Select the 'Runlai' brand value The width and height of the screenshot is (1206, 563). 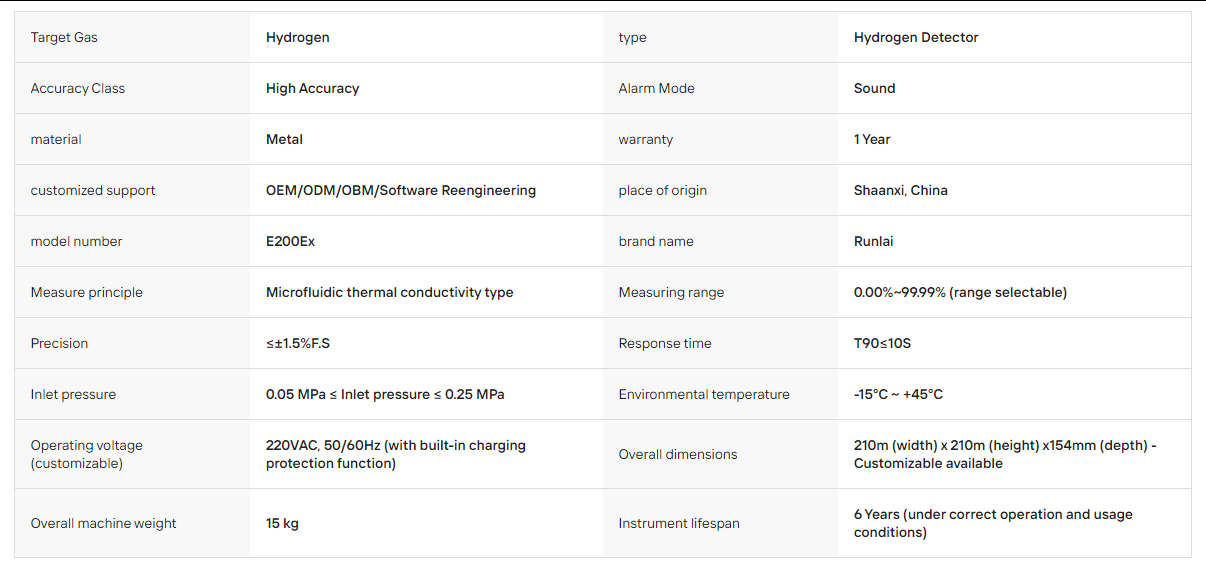[x=875, y=241]
